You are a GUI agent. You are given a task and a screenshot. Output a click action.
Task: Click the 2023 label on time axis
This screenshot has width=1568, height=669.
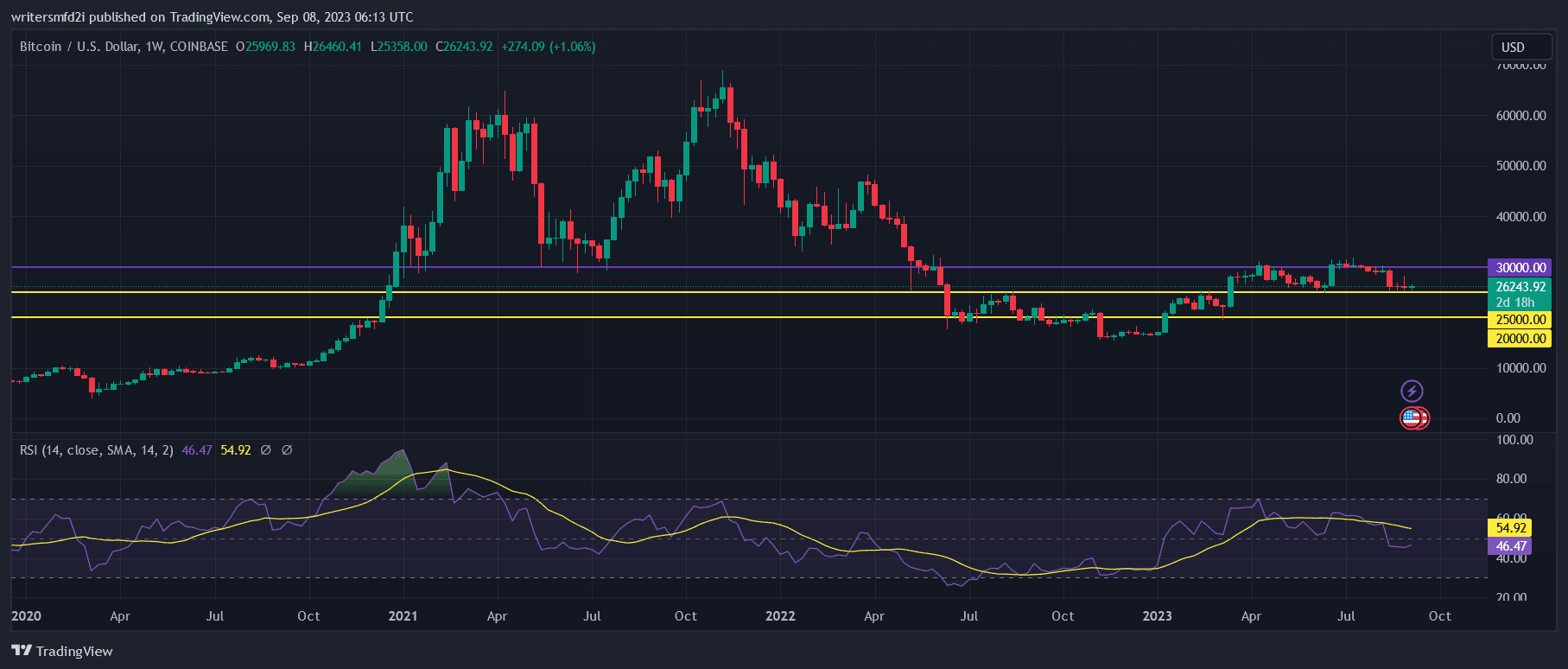[x=1157, y=616]
